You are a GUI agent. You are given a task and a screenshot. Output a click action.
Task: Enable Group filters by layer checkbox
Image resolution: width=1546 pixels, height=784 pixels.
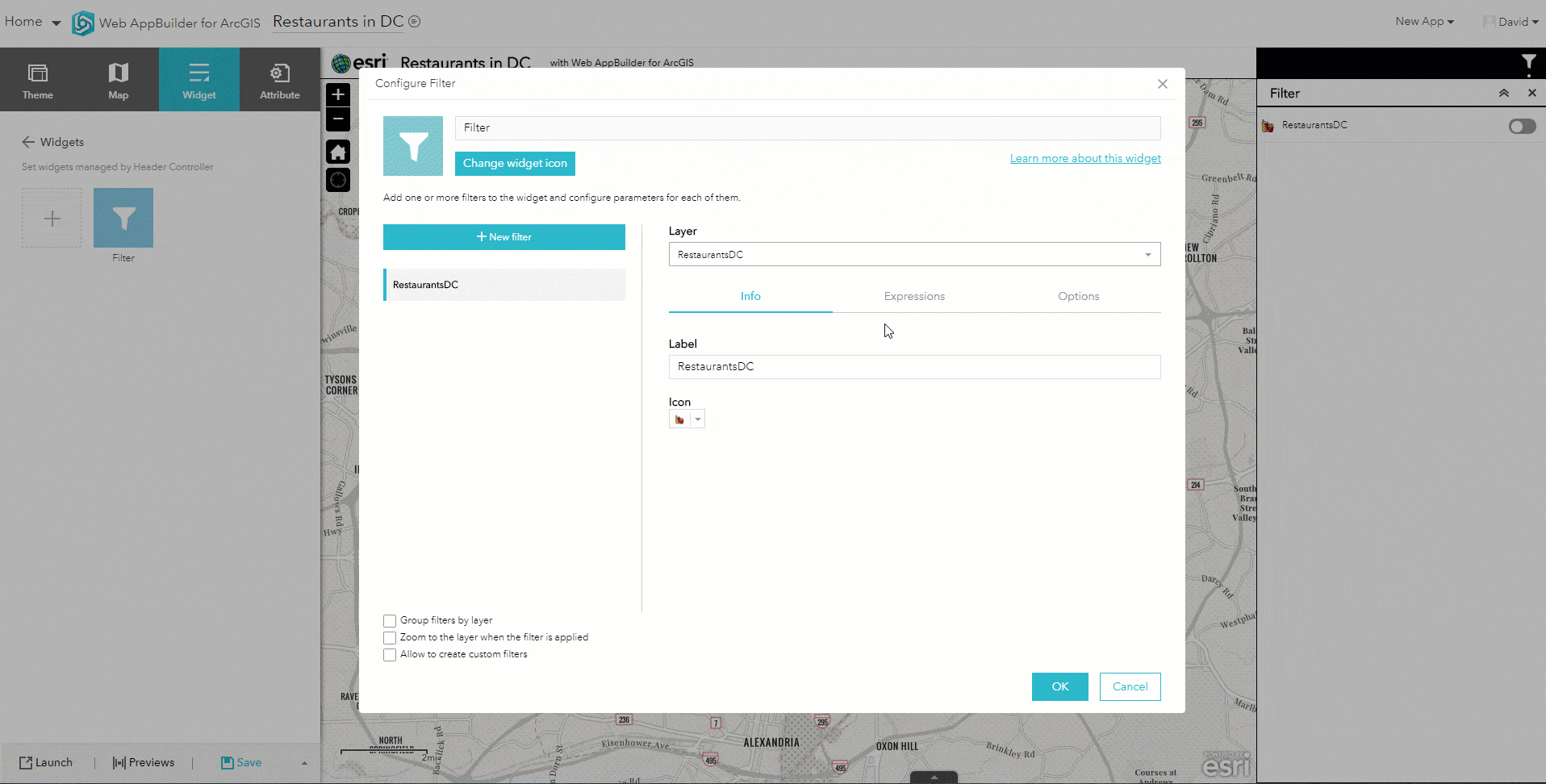390,621
